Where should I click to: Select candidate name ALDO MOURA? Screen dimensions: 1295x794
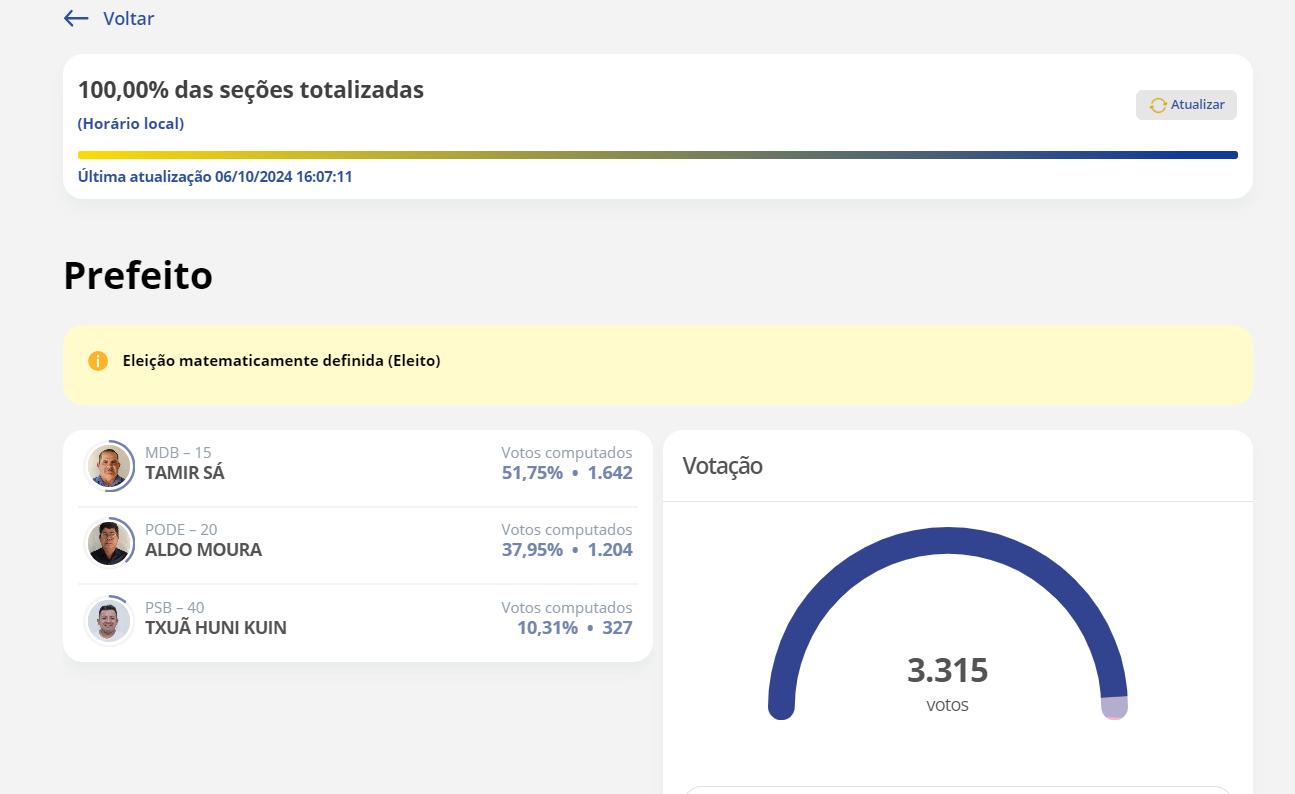point(203,550)
